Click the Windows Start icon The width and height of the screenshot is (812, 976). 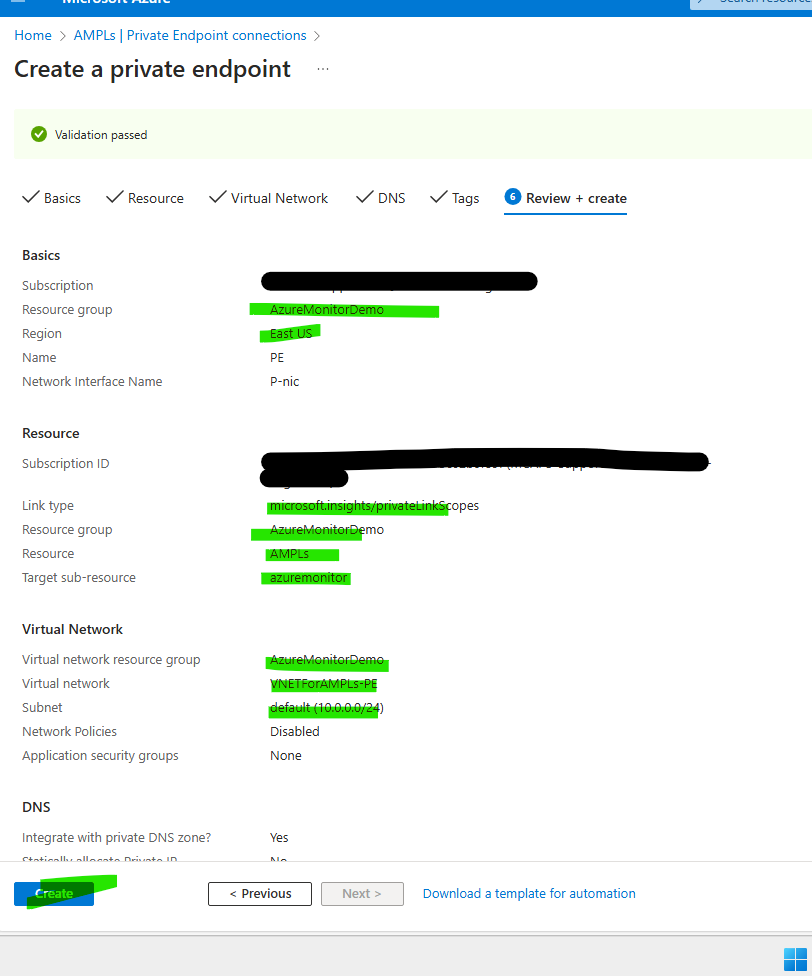point(795,957)
